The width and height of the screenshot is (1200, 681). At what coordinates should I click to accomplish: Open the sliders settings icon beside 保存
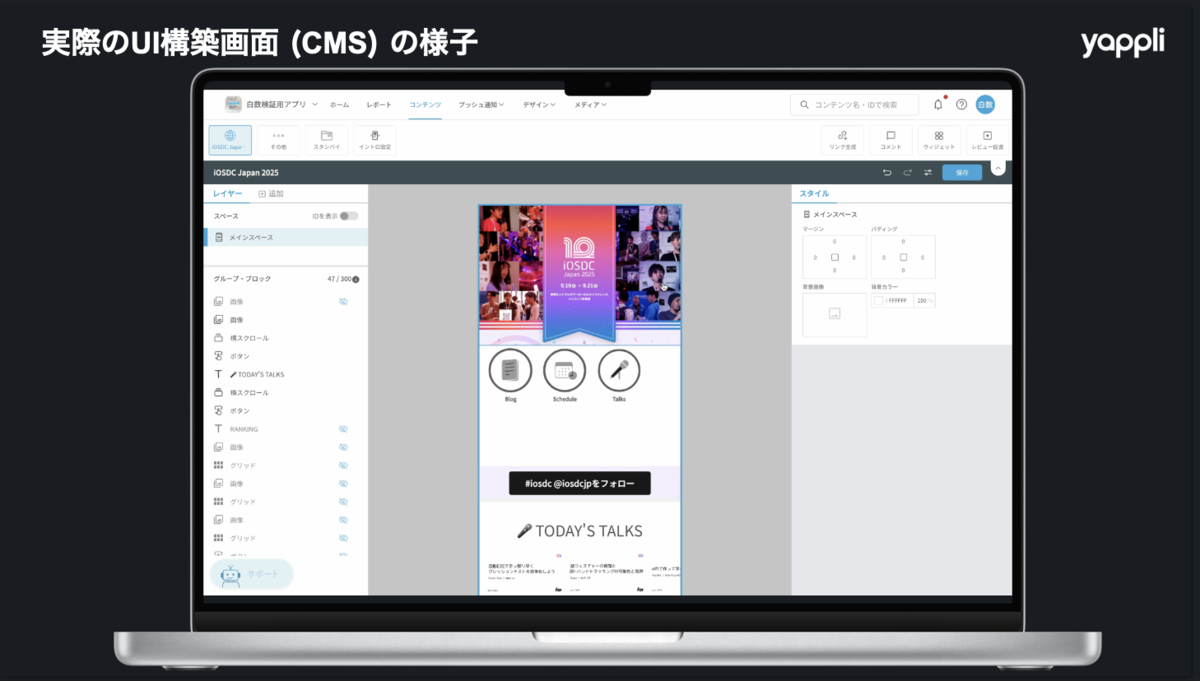927,173
